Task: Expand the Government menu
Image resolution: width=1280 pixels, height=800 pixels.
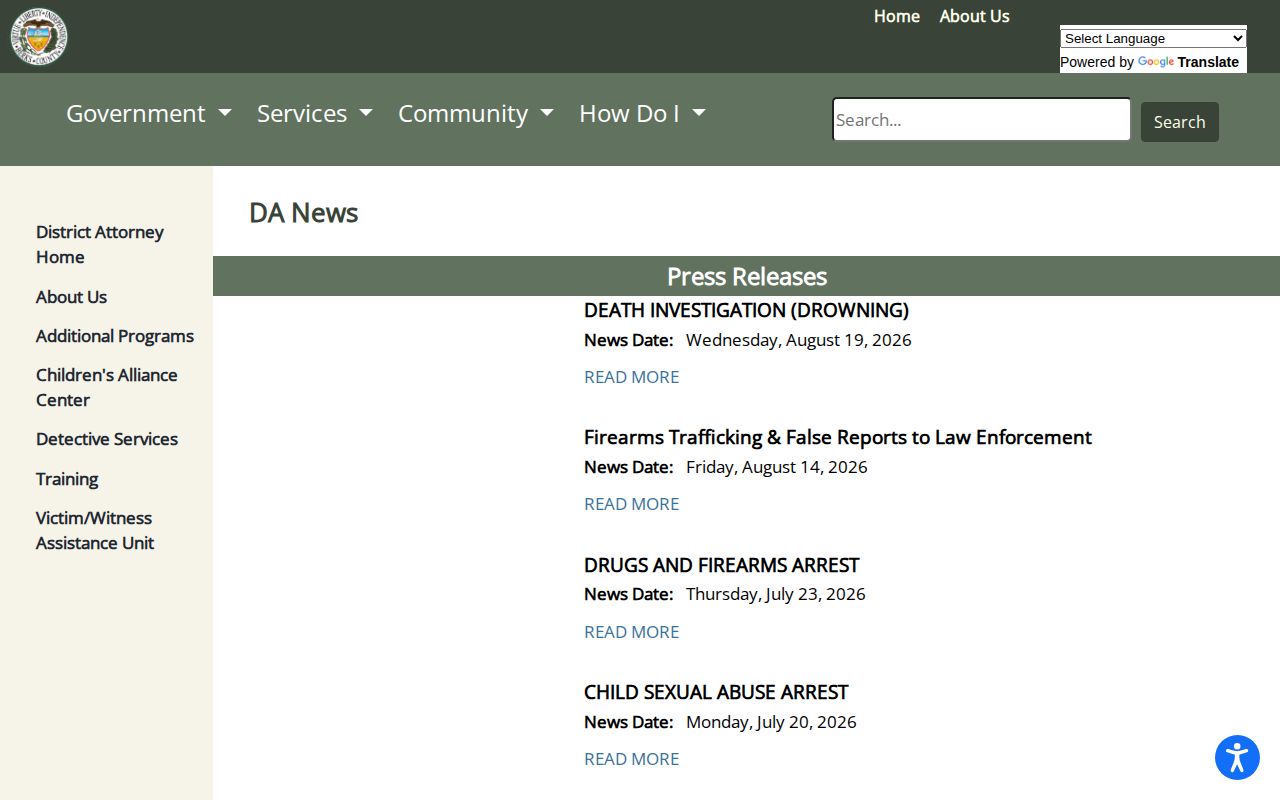Action: 149,114
